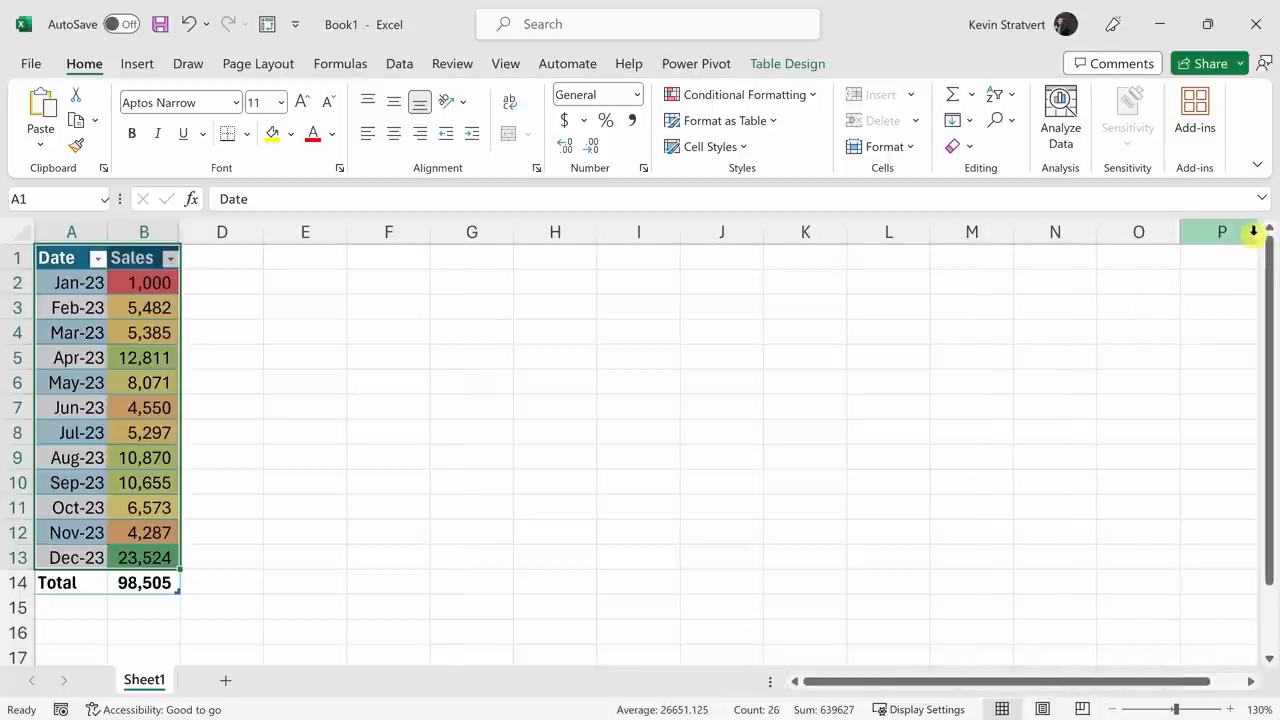Viewport: 1280px width, 720px height.
Task: Switch to the Formulas tab
Action: point(340,63)
